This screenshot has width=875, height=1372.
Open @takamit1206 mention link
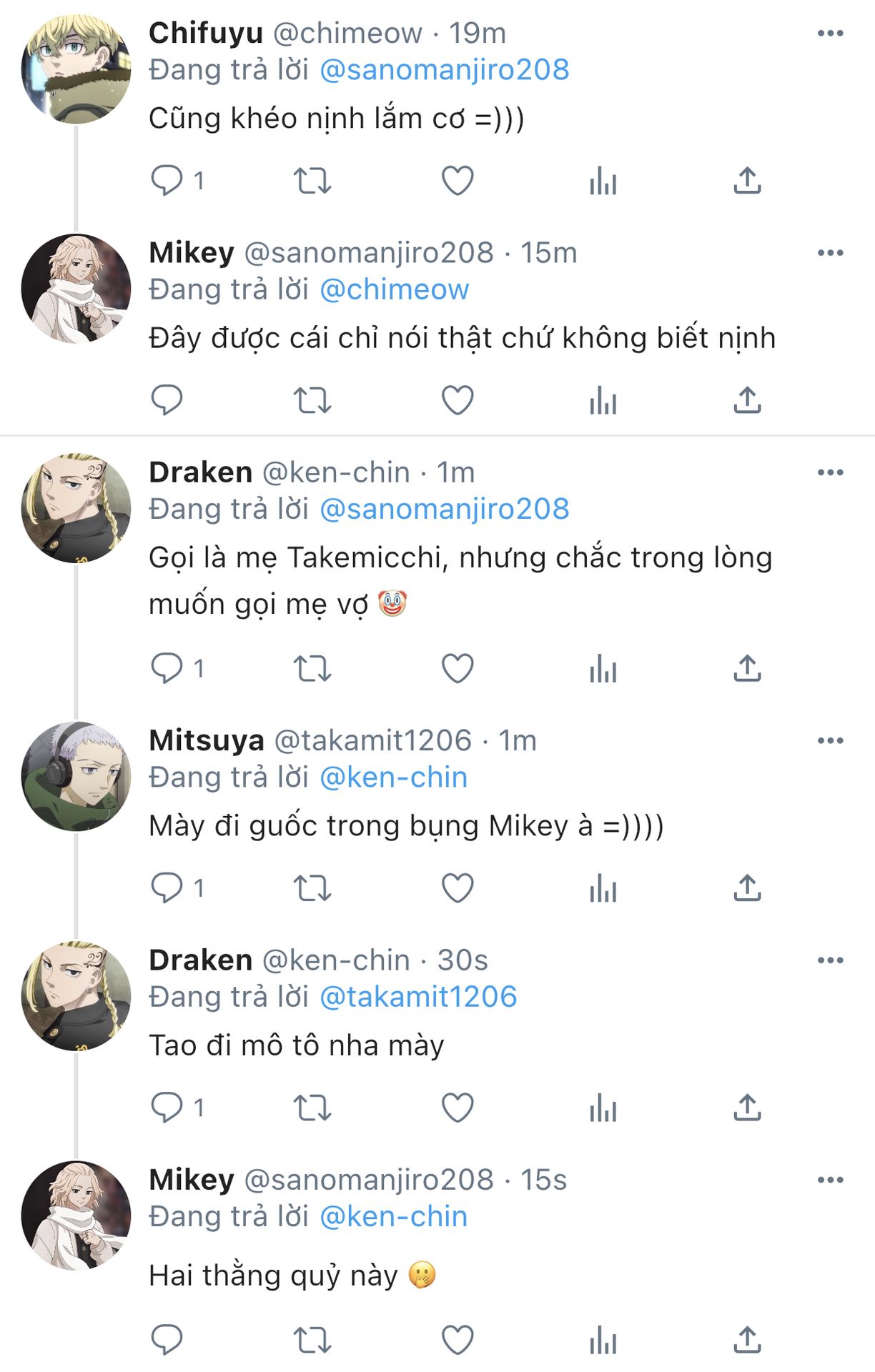pos(417,997)
